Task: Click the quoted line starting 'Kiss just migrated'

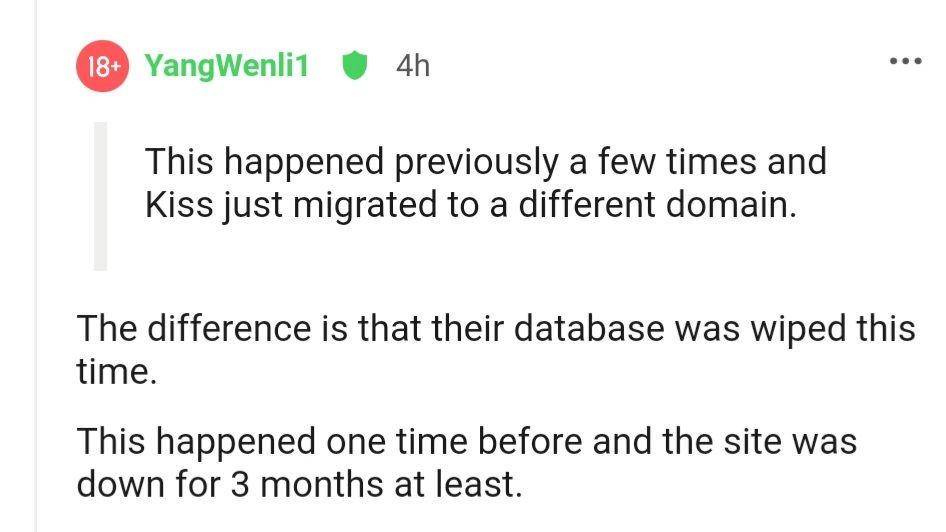Action: point(471,206)
